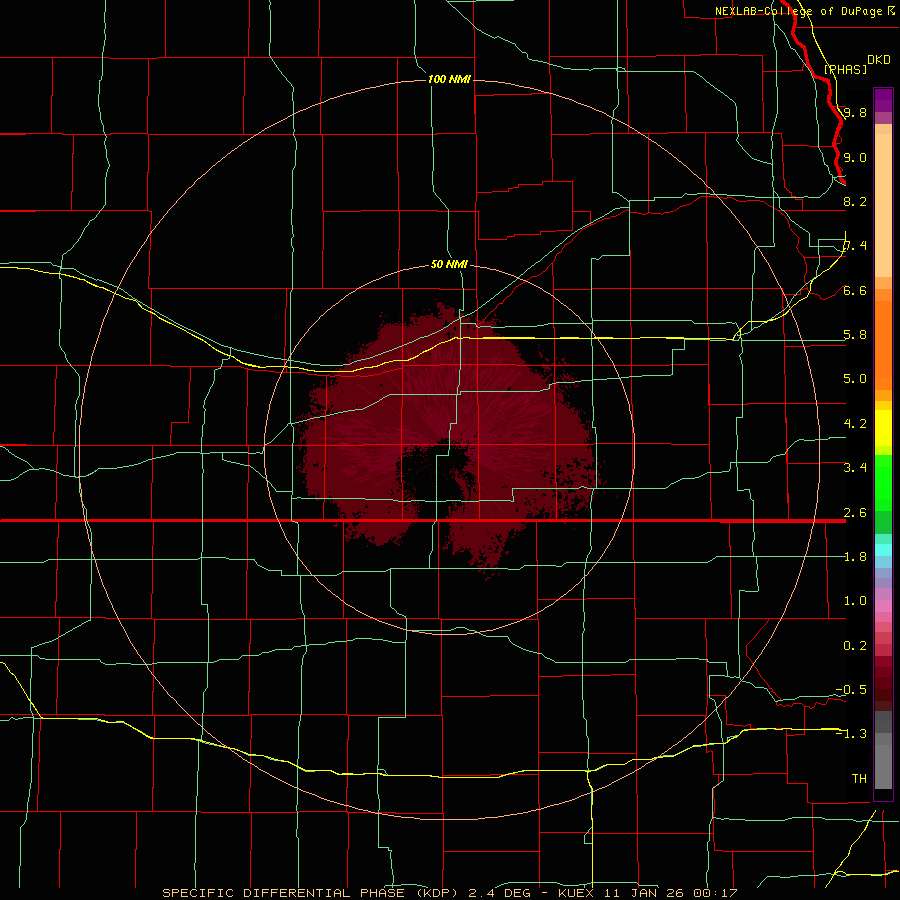
Task: Pick the bright yellow swatch near 4.2
Action: click(883, 428)
